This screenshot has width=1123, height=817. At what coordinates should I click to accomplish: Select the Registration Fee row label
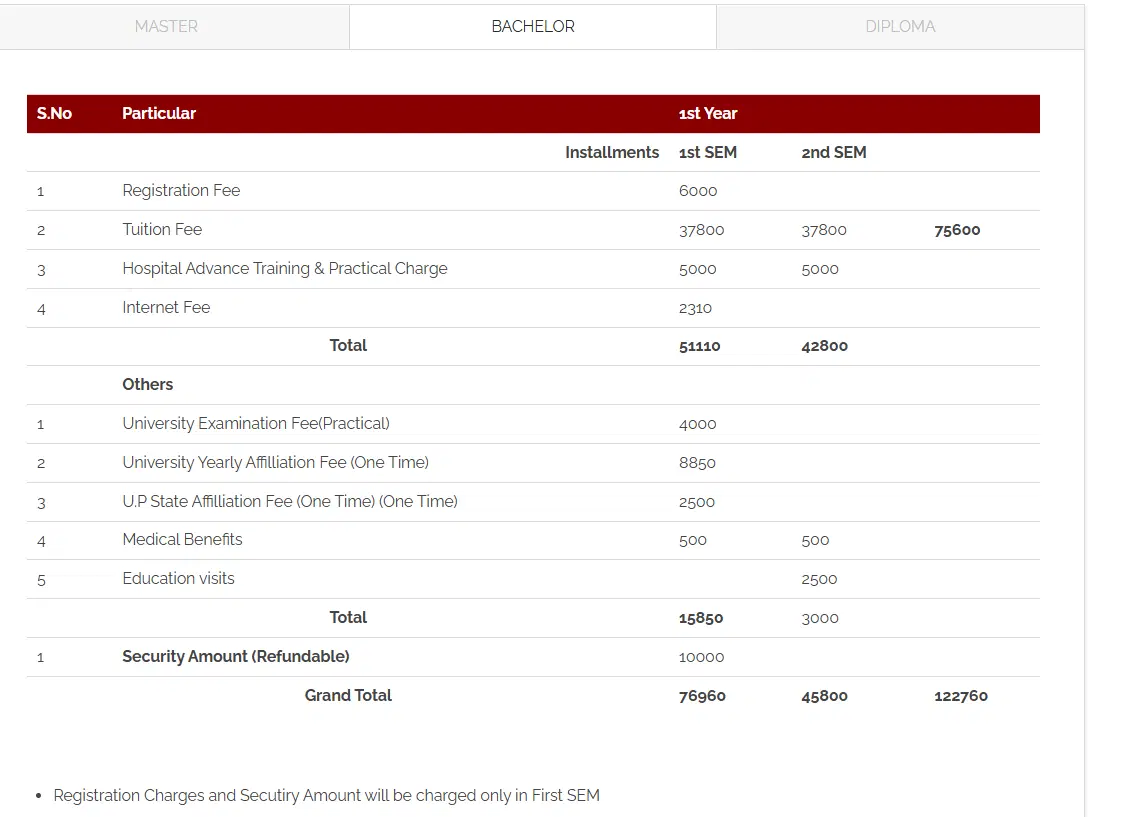pyautogui.click(x=181, y=191)
